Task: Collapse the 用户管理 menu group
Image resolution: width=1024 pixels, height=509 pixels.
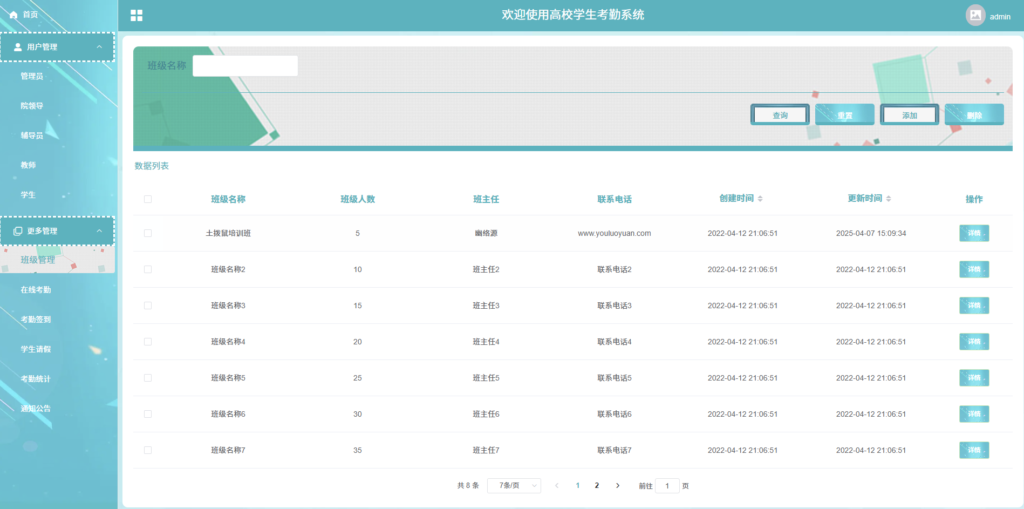Action: point(99,47)
